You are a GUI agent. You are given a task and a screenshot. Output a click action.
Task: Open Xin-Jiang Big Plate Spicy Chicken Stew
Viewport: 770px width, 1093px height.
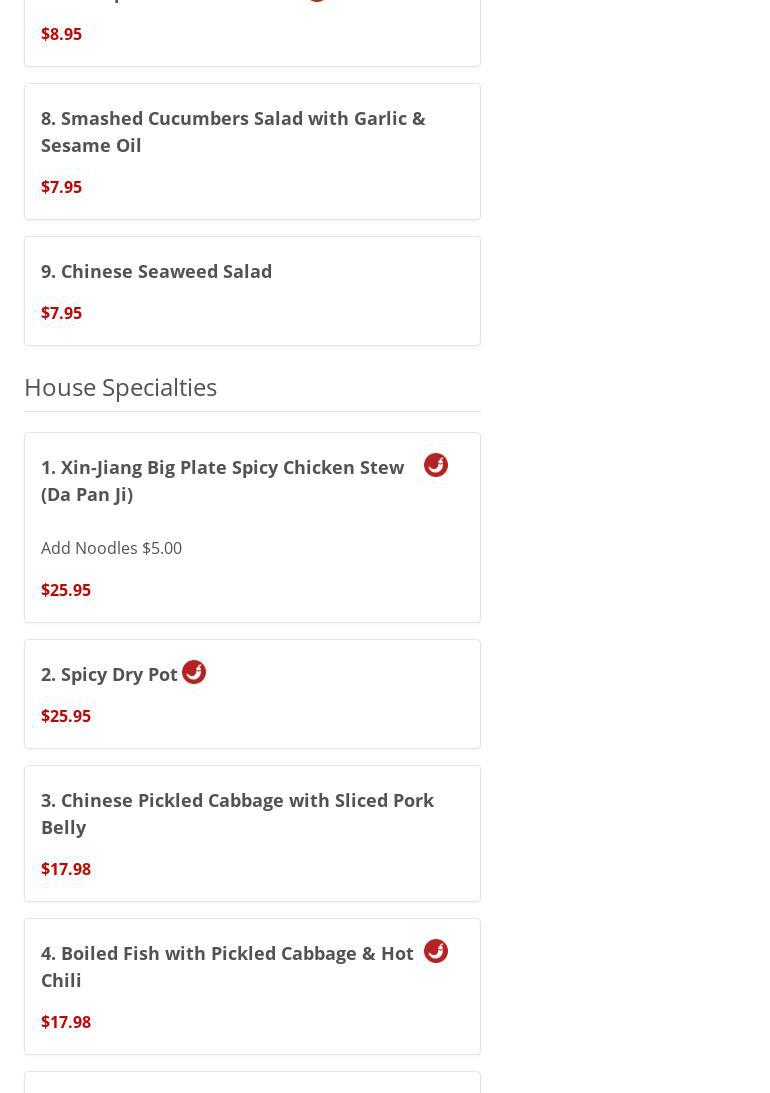tap(222, 480)
